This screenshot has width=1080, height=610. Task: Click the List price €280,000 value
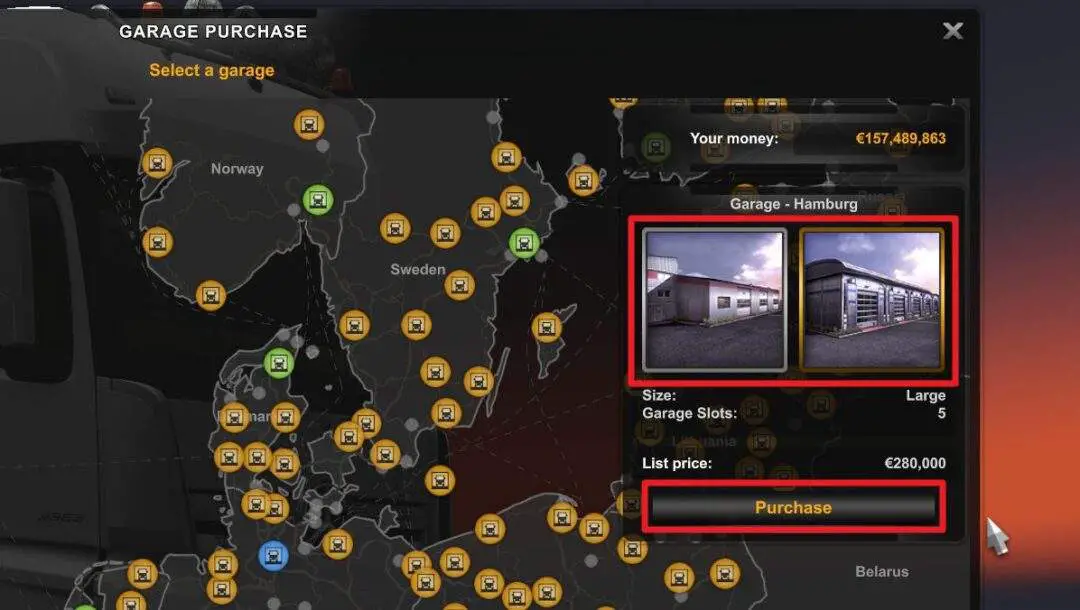click(915, 463)
